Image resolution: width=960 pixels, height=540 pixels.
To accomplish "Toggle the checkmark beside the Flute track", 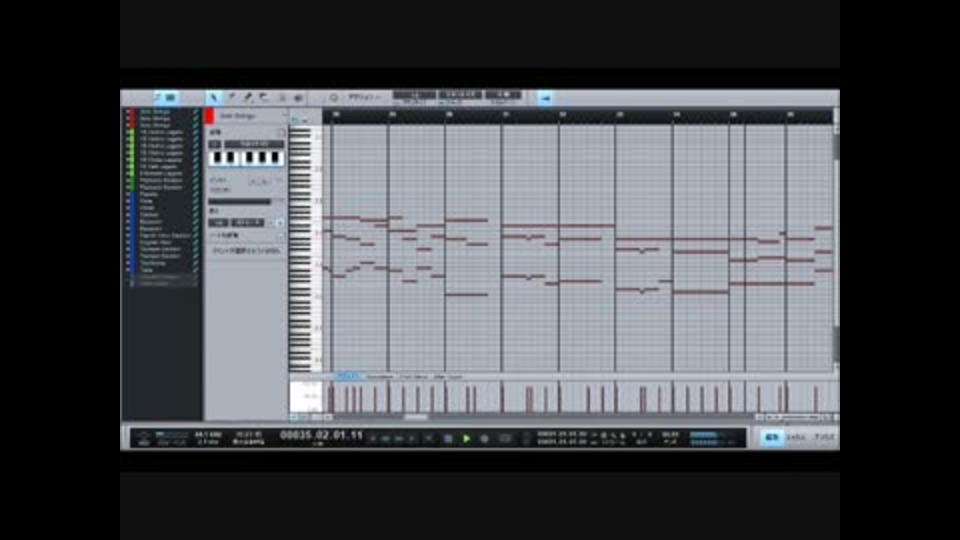I will (195, 201).
